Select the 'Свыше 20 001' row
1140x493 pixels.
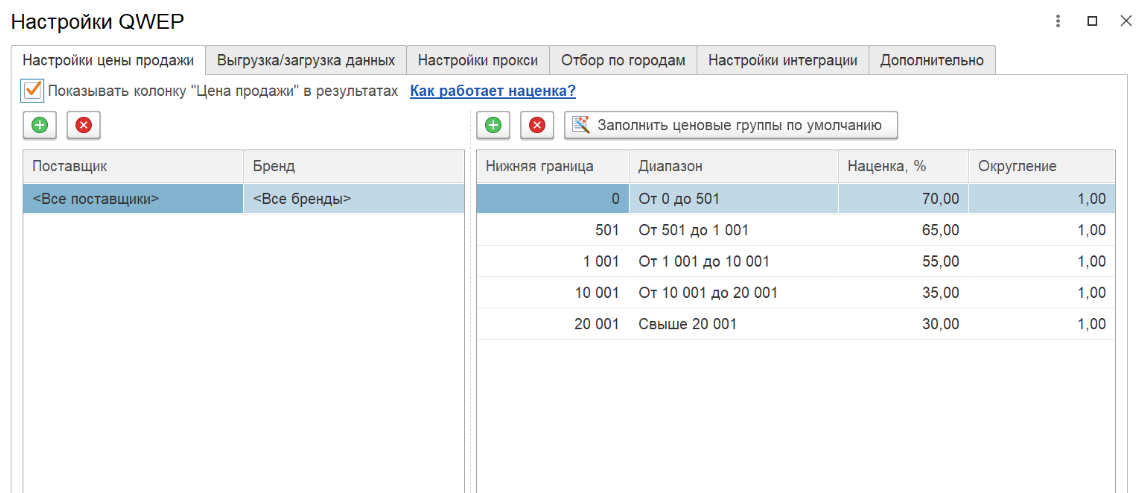(x=796, y=324)
